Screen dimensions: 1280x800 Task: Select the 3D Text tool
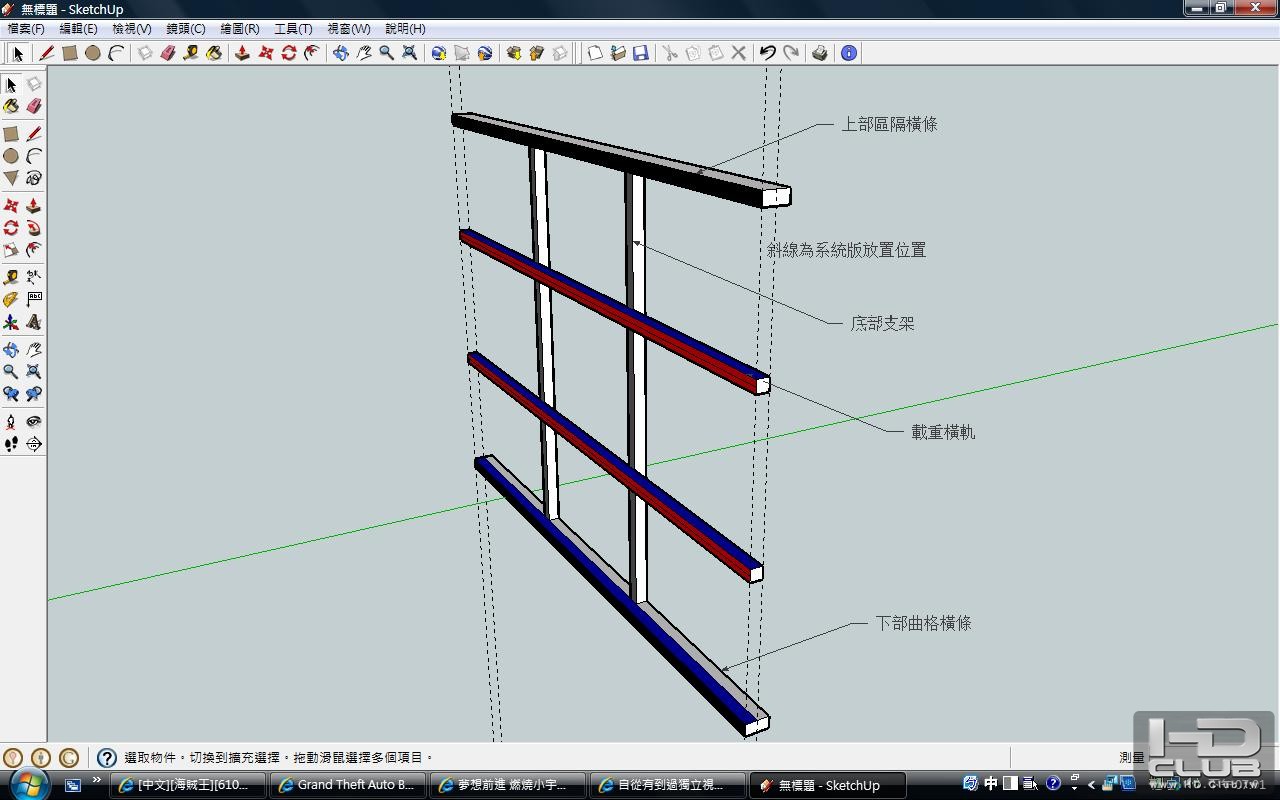34,322
